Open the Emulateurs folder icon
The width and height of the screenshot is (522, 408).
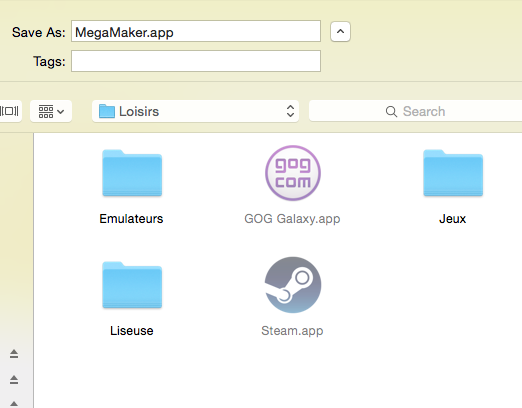[132, 173]
